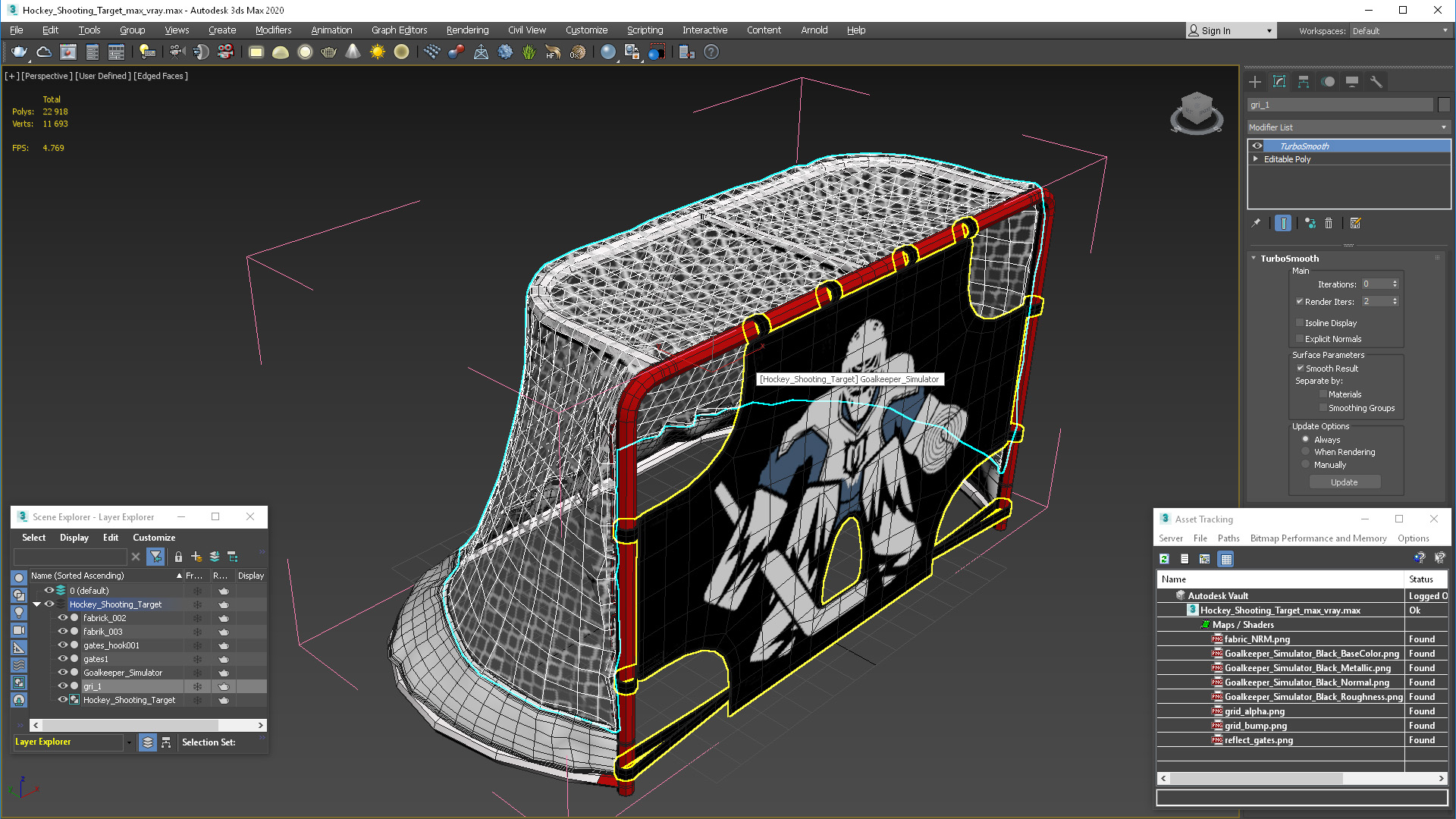Open the cloud rendering icon in toolbar

(44, 52)
